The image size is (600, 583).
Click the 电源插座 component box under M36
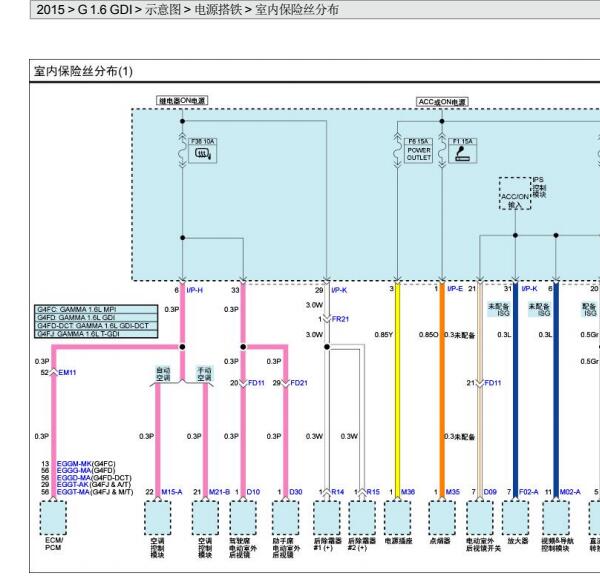(398, 518)
